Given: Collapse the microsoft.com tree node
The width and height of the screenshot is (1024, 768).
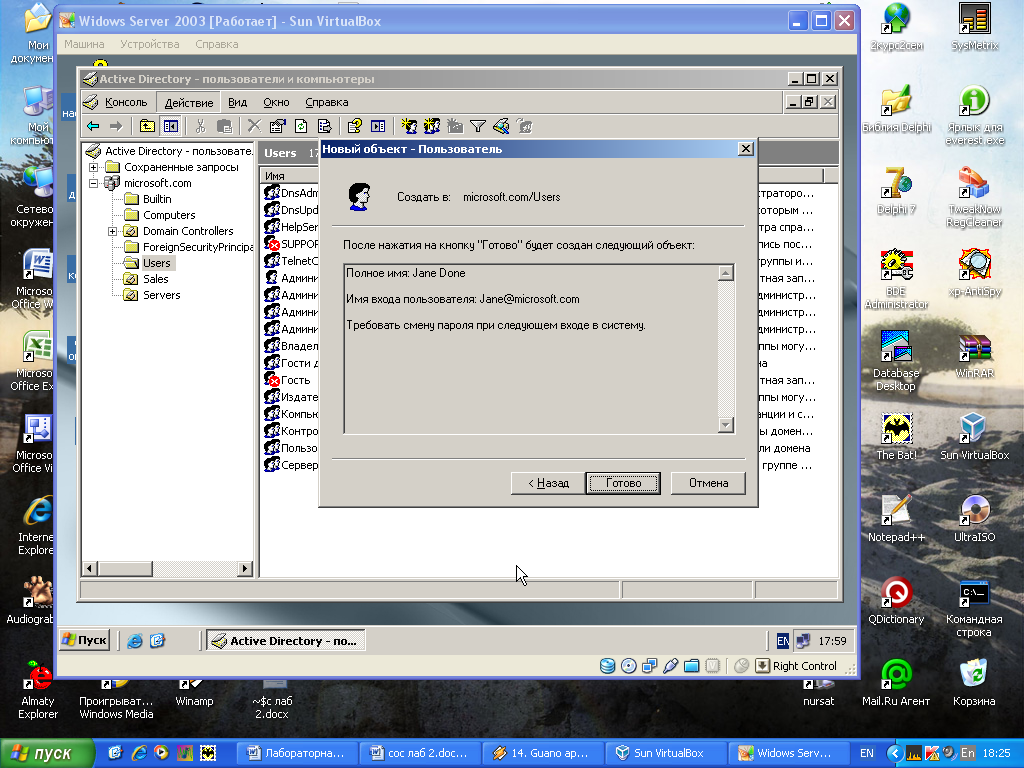Looking at the screenshot, I should coord(93,184).
